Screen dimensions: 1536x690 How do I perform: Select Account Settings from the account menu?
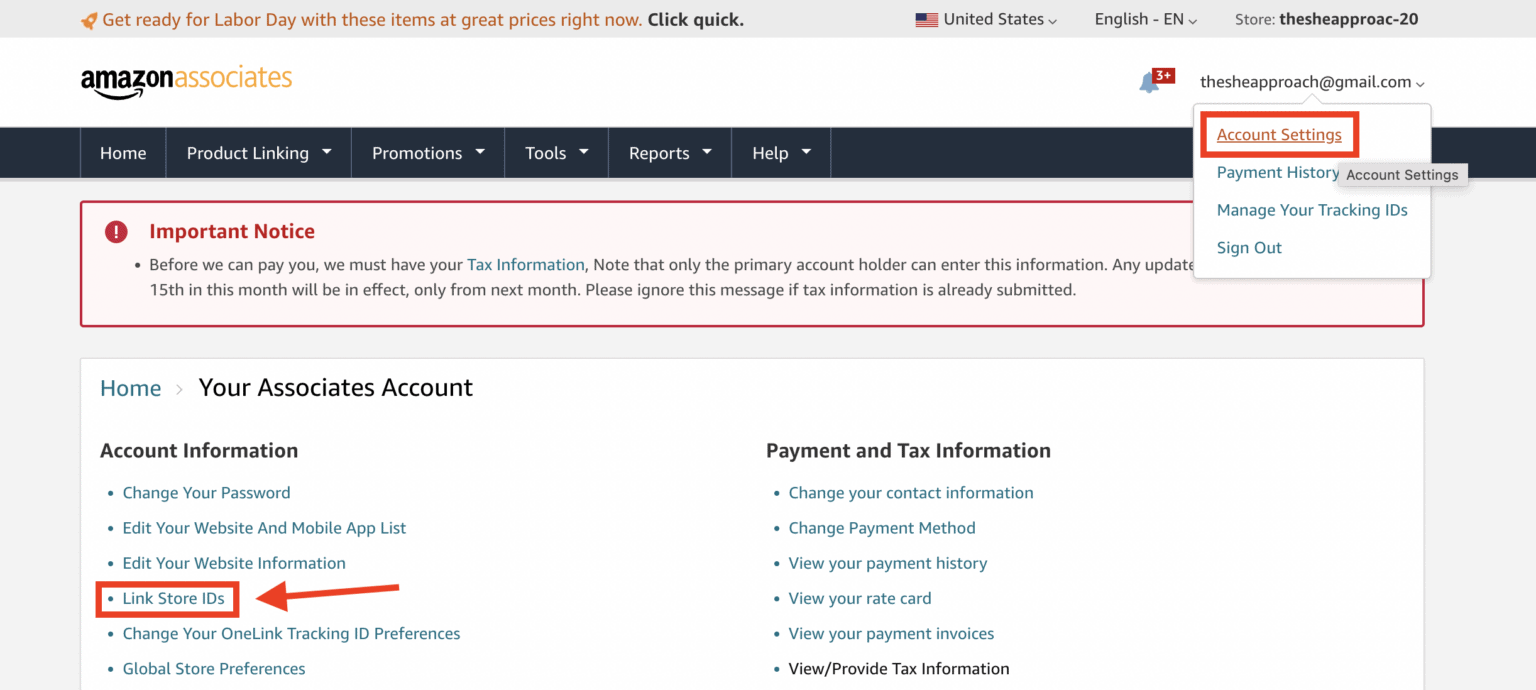tap(1279, 134)
